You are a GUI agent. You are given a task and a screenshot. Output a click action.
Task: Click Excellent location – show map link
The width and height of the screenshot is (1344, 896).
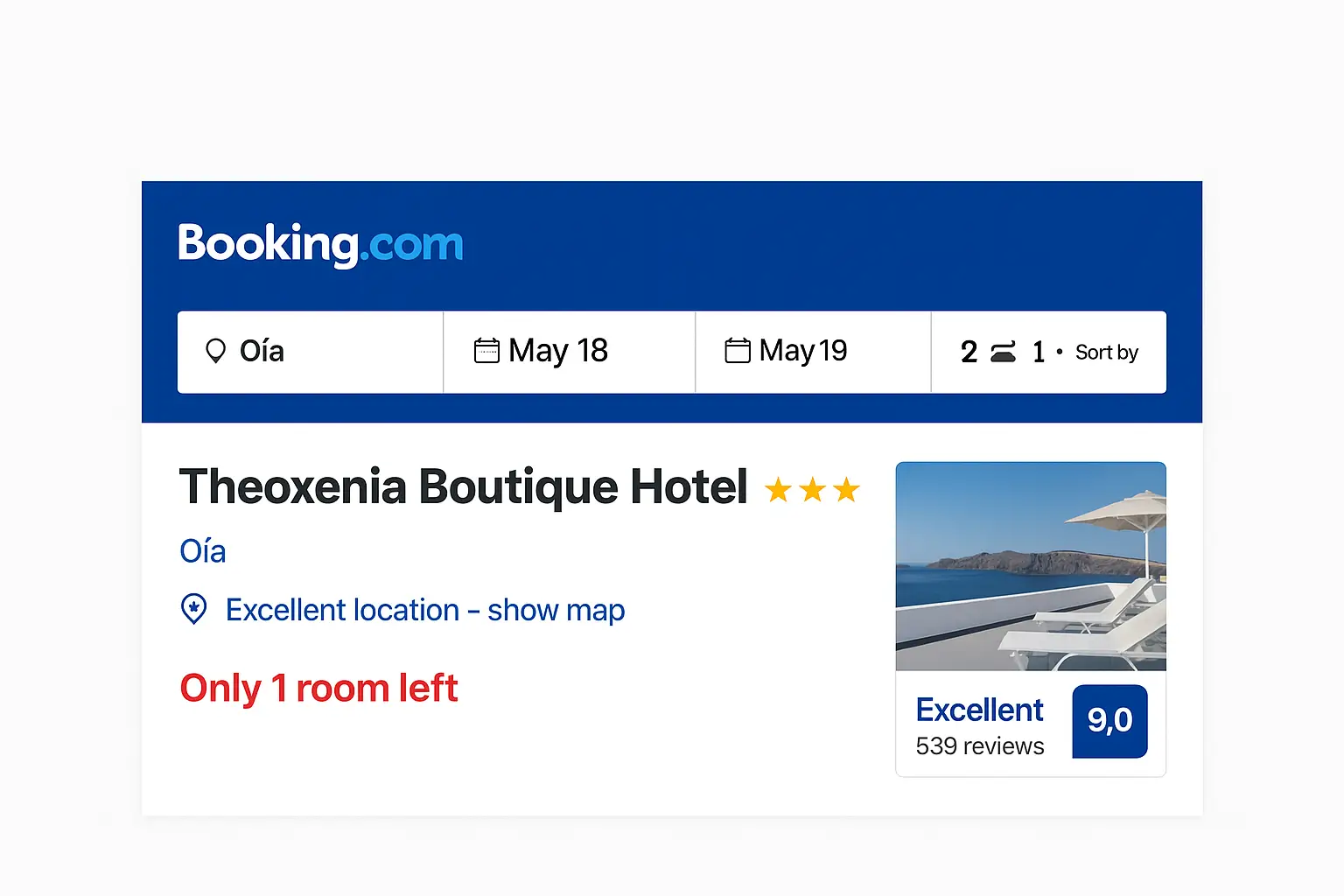[x=425, y=610]
